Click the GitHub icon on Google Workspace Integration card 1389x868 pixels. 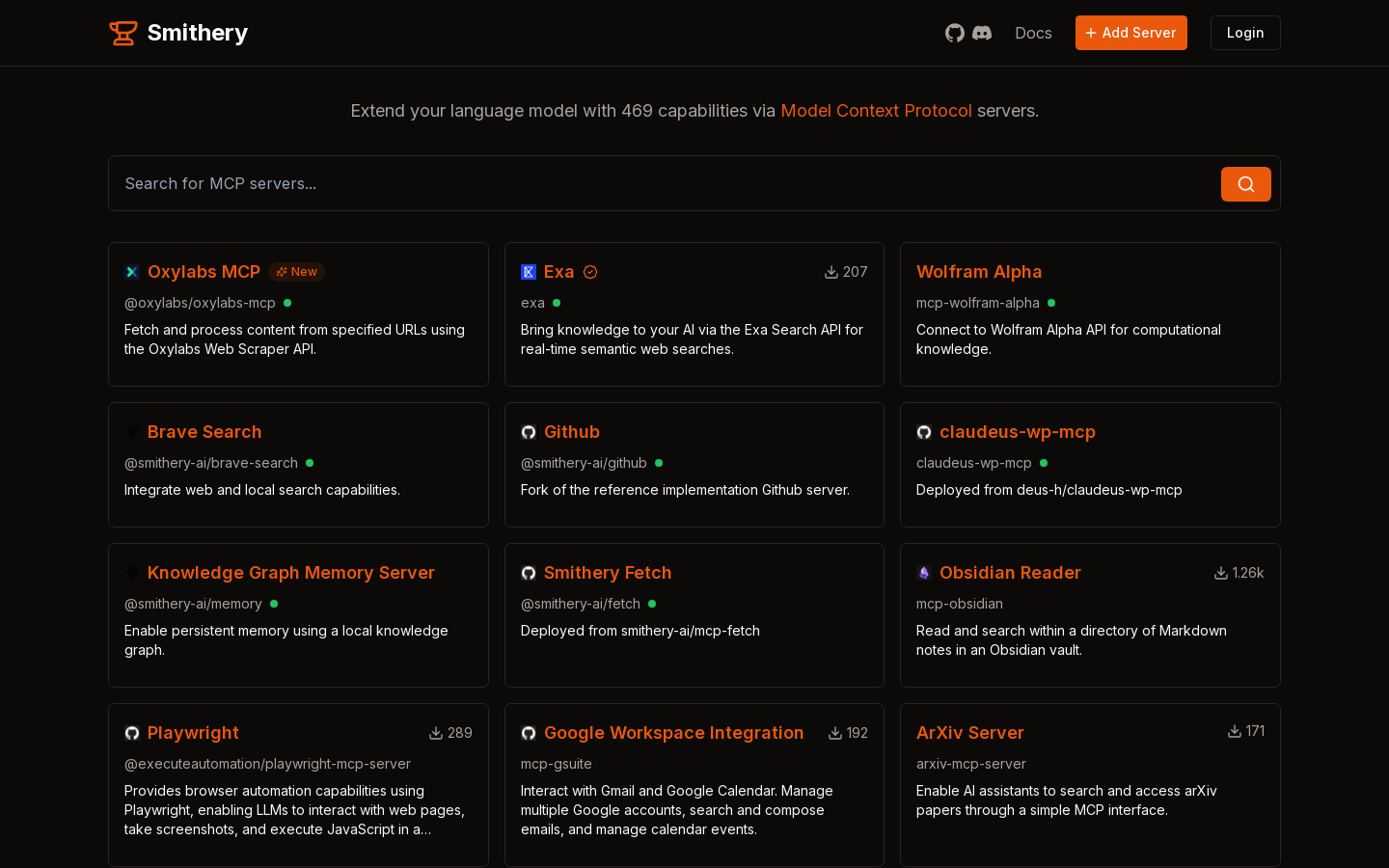click(x=529, y=733)
